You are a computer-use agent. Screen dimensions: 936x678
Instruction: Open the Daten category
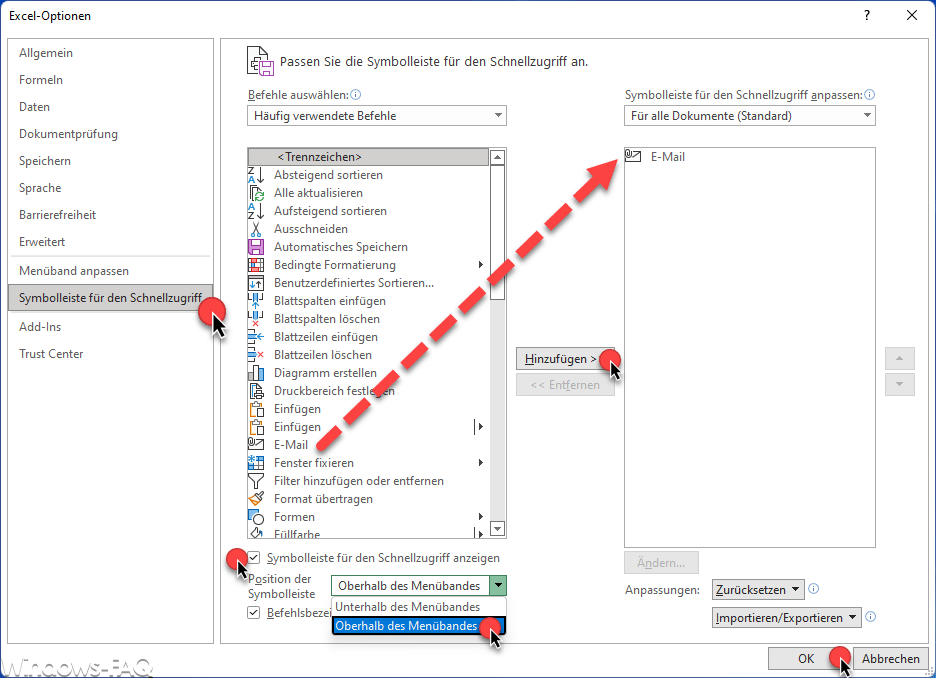110,107
